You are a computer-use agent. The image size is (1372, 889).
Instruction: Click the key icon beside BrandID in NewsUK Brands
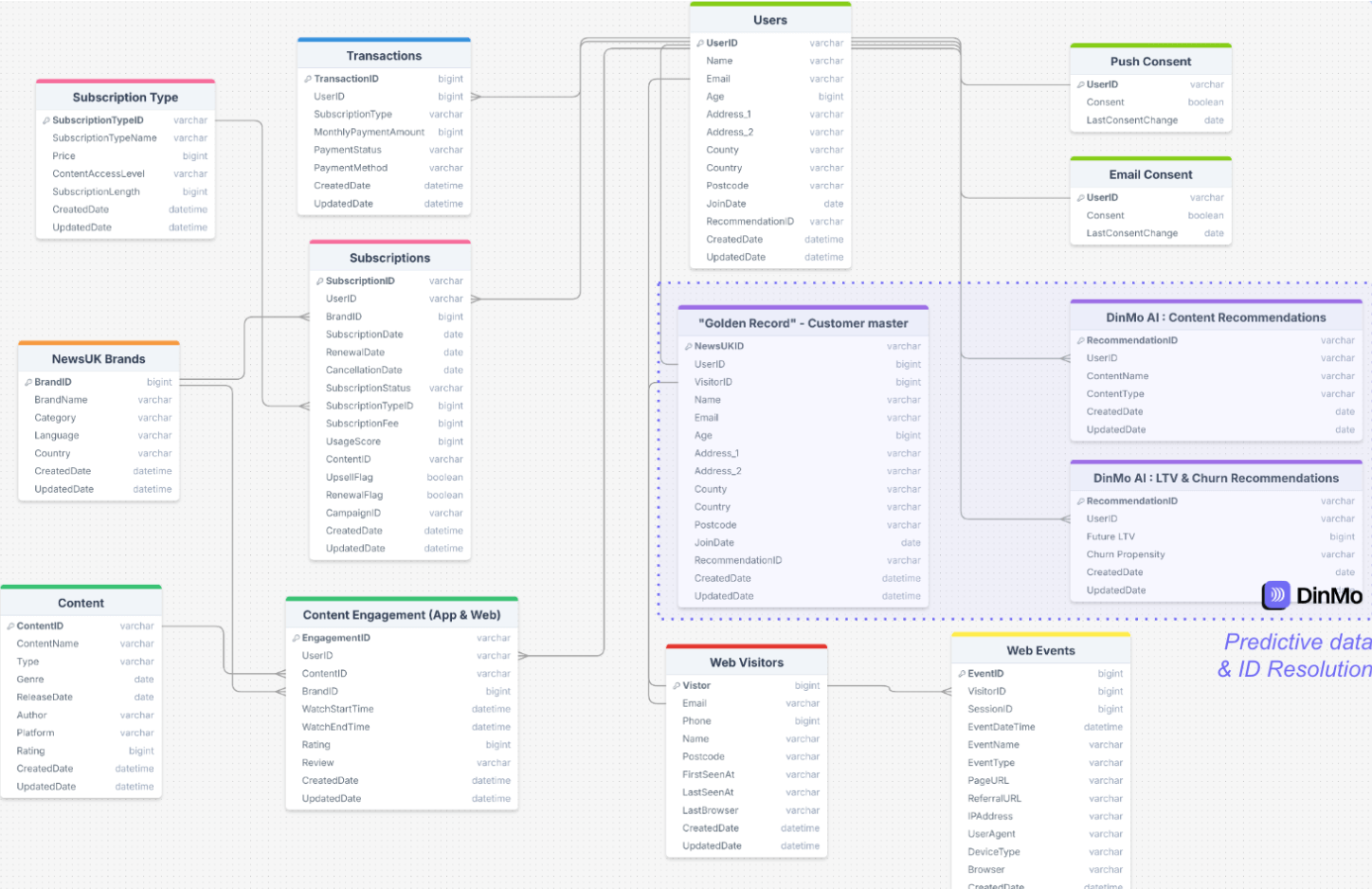click(x=28, y=382)
